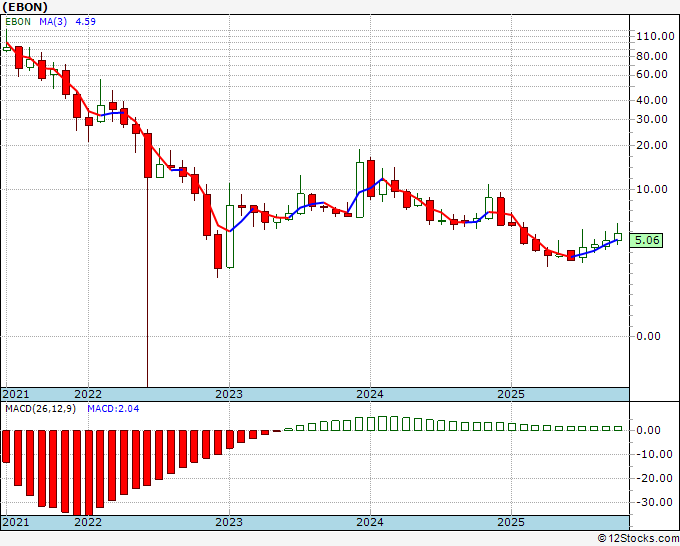
Task: Click 10.00 on the price axis
Action: 651,190
